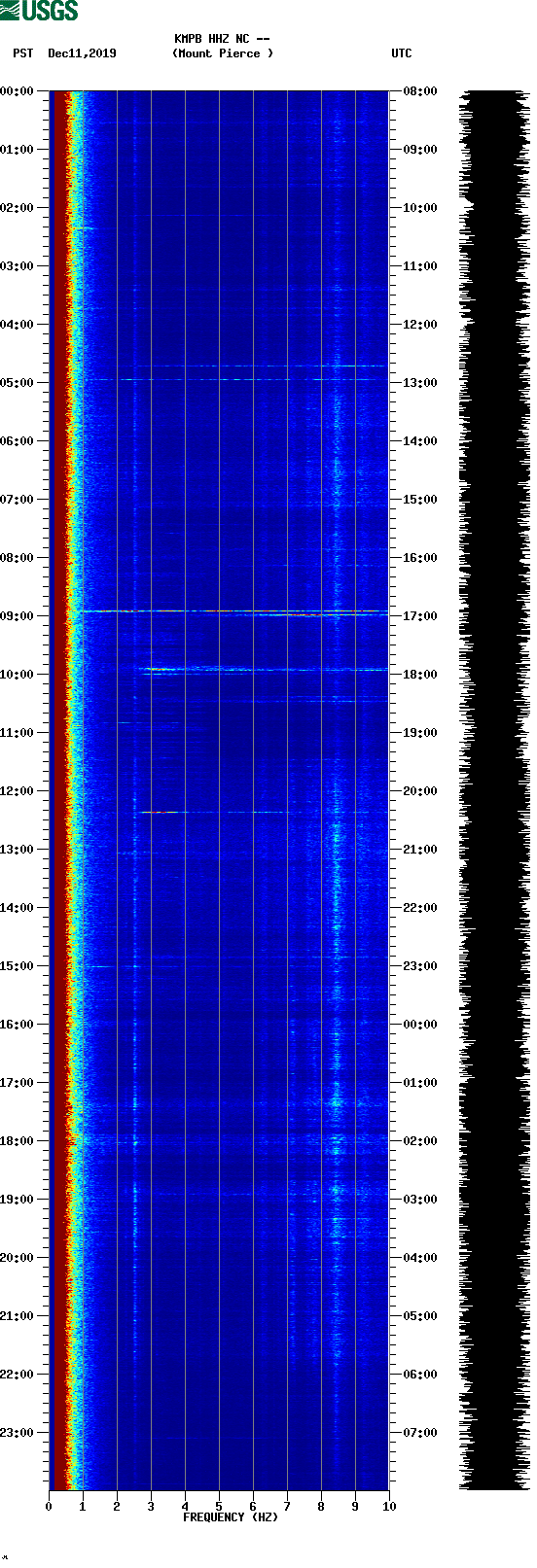Click the UTC time label '17:00'
Image resolution: width=537 pixels, height=1568 pixels.
419,616
